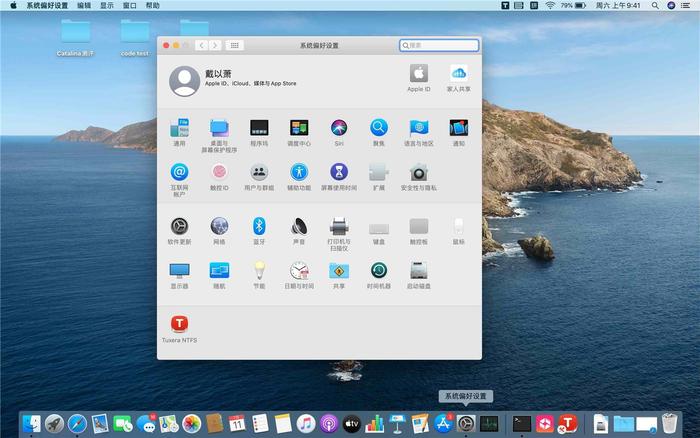This screenshot has height=438, width=700.
Task: Go back with the toolbar back arrow
Action: coord(201,45)
